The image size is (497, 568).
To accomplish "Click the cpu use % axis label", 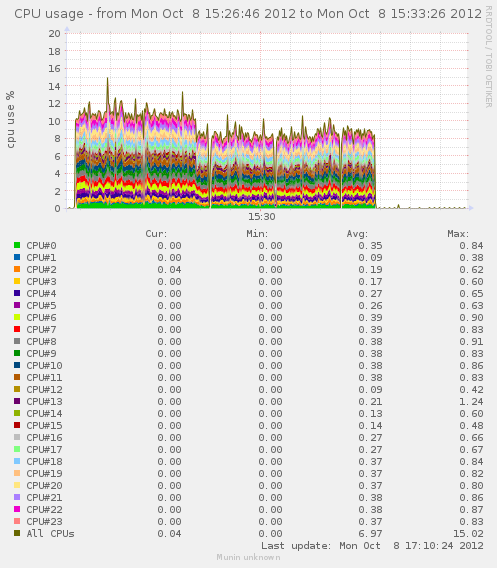I will (x=11, y=120).
